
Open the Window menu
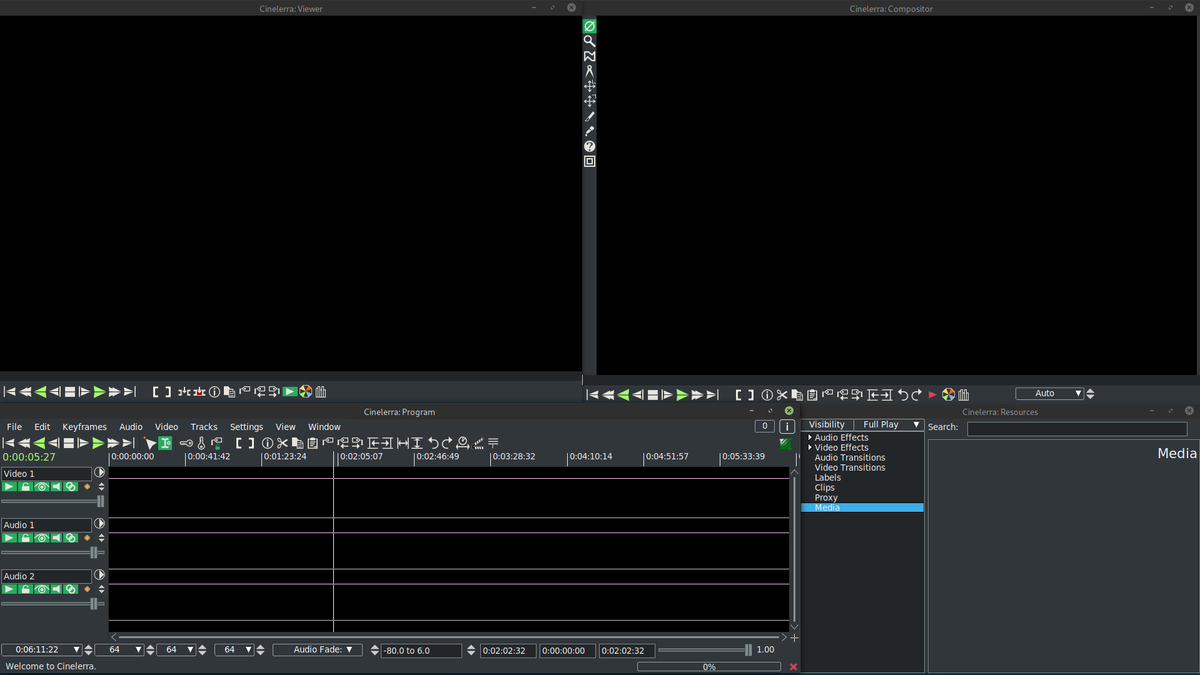tap(324, 427)
